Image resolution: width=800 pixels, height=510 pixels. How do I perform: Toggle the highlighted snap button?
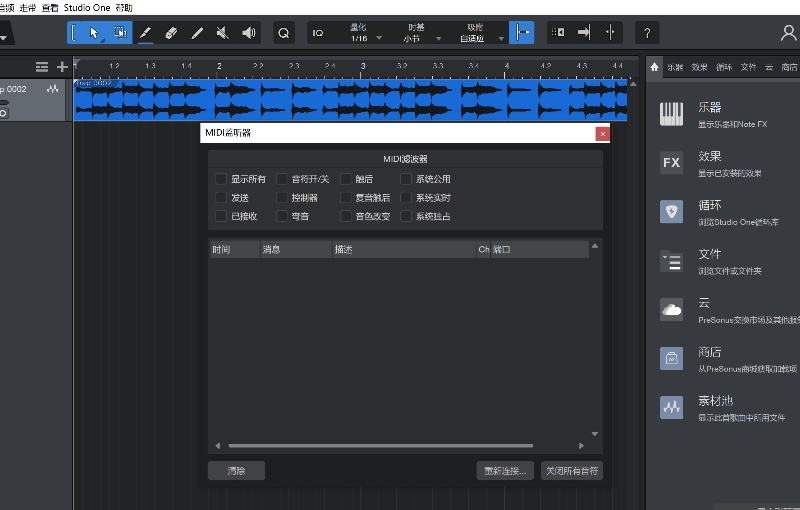pos(521,33)
